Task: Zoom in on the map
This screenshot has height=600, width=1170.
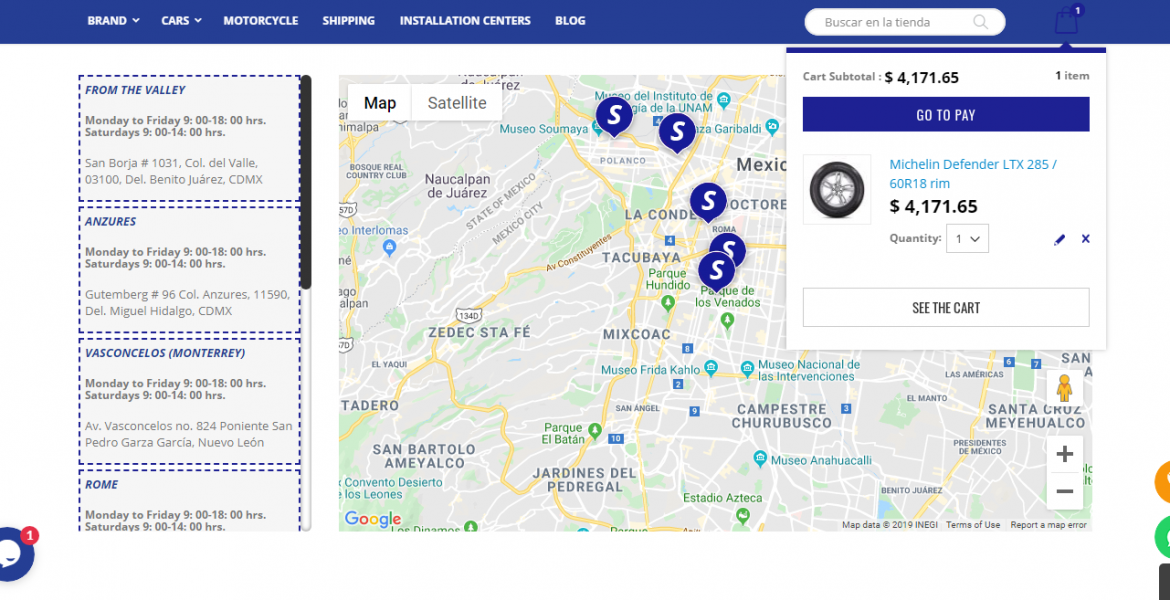Action: (x=1064, y=455)
